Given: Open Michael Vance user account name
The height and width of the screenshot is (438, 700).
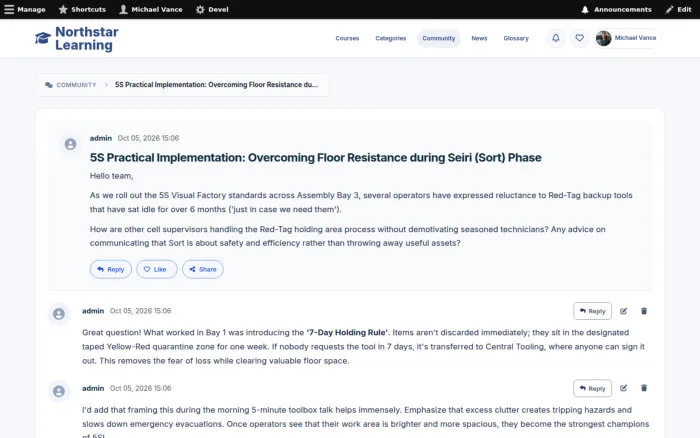Looking at the screenshot, I should click(635, 38).
